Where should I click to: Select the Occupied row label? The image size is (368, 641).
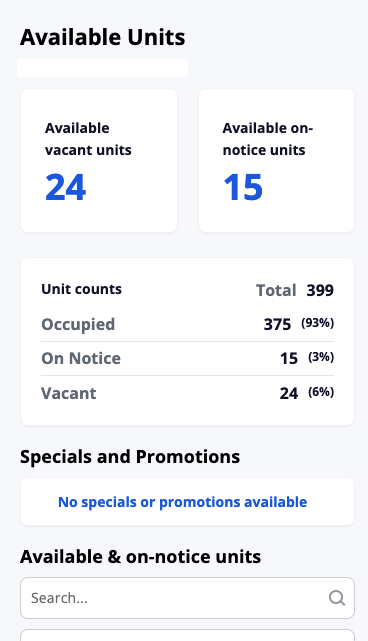[78, 324]
